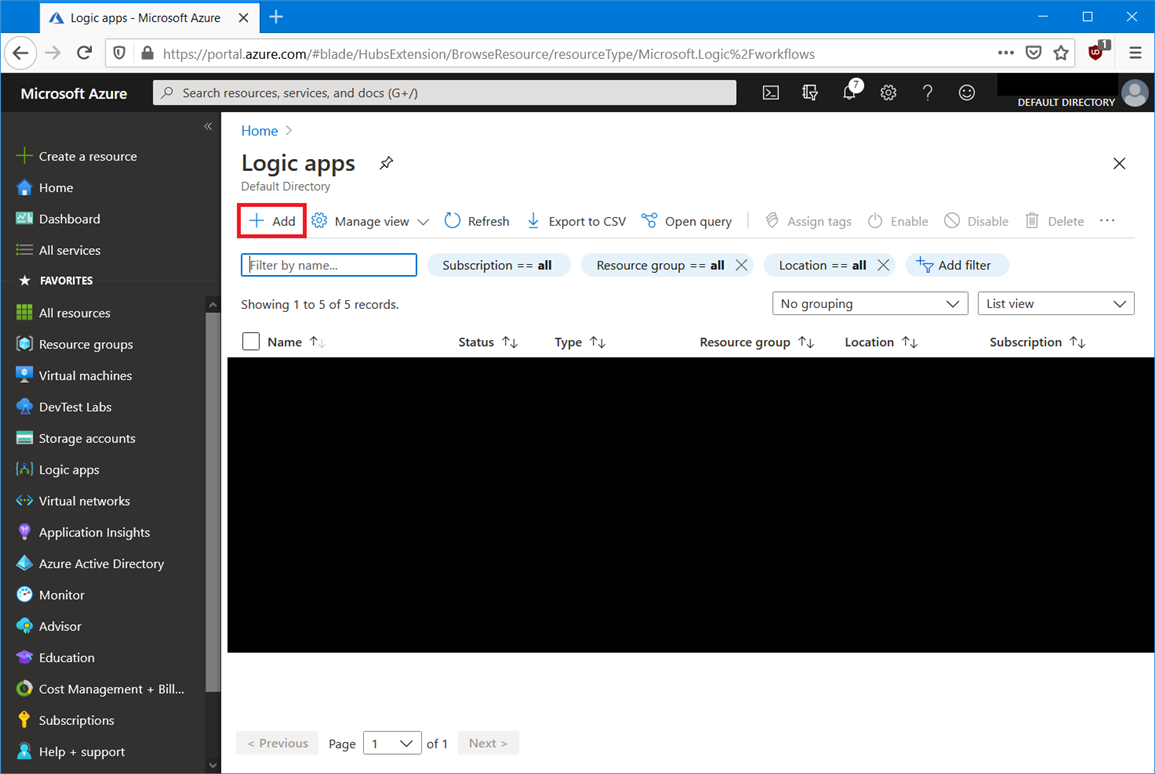Refresh the logic apps list
The height and width of the screenshot is (774, 1155).
coord(477,221)
